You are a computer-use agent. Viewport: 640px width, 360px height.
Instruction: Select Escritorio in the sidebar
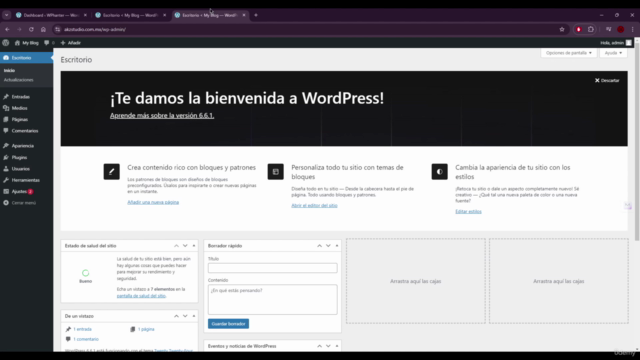click(26, 58)
